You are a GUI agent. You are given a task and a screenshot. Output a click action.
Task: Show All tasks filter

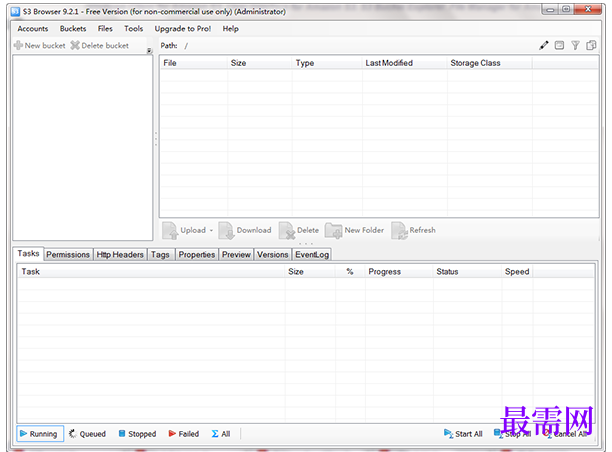(x=221, y=434)
